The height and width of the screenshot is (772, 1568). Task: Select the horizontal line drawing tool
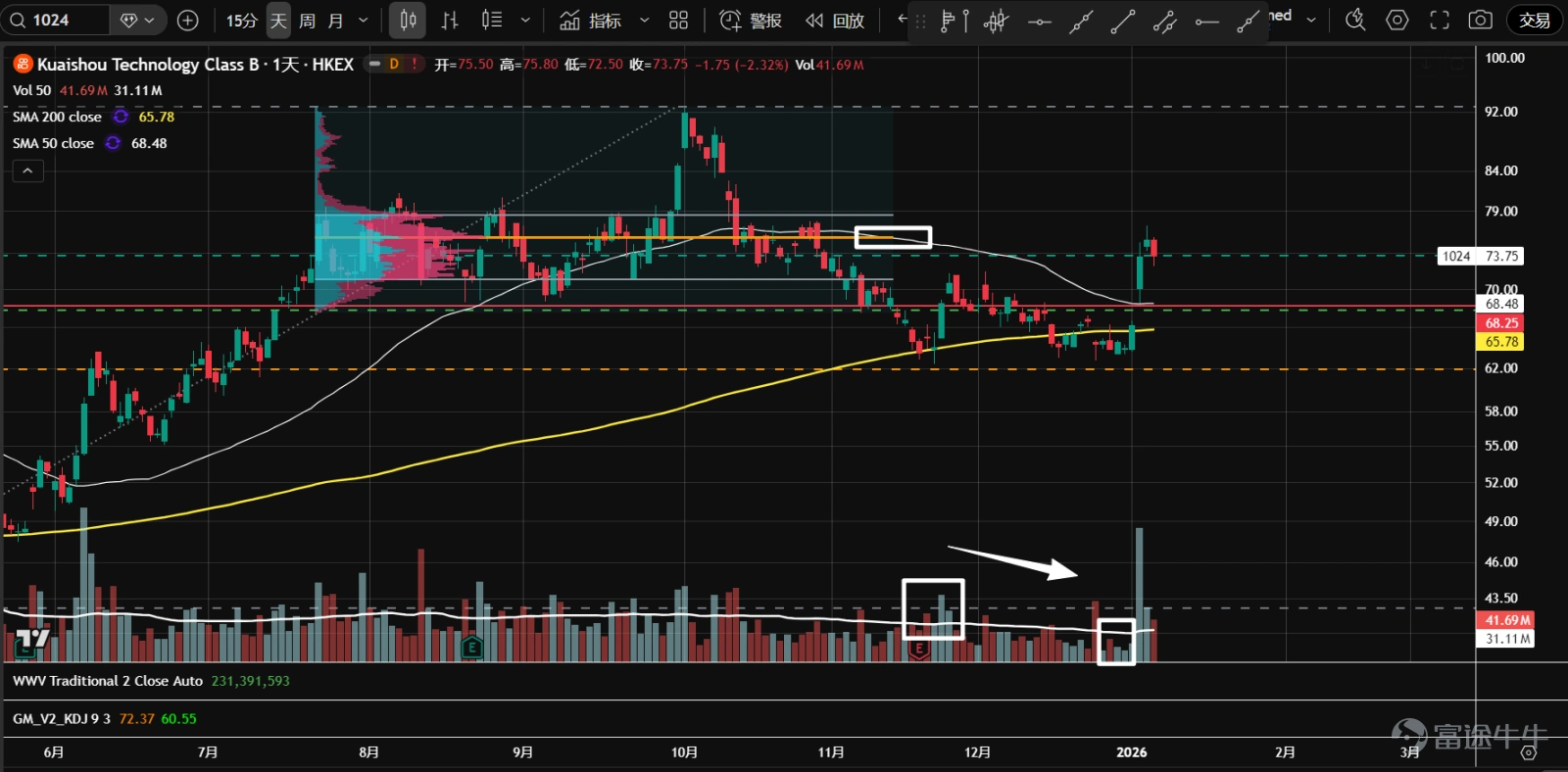point(1039,21)
